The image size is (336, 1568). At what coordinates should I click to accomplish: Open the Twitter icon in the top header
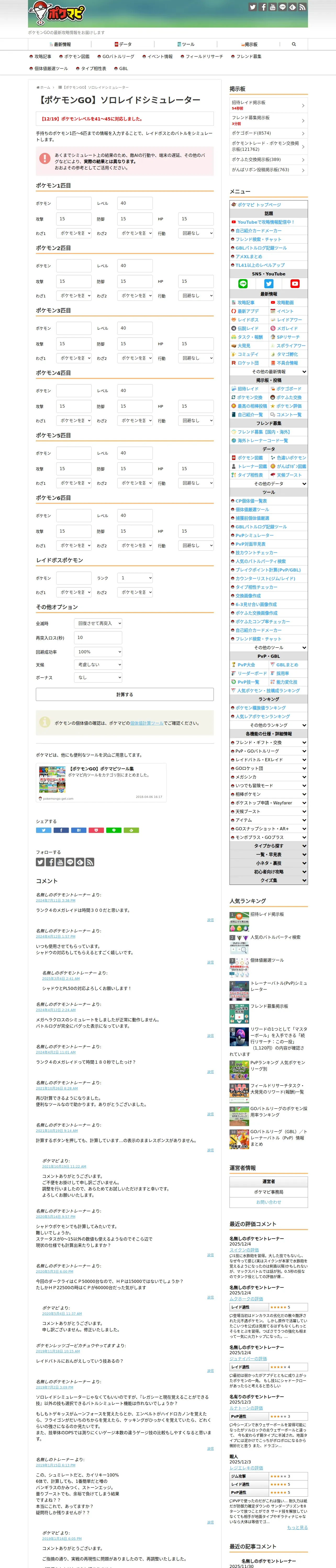[253, 7]
